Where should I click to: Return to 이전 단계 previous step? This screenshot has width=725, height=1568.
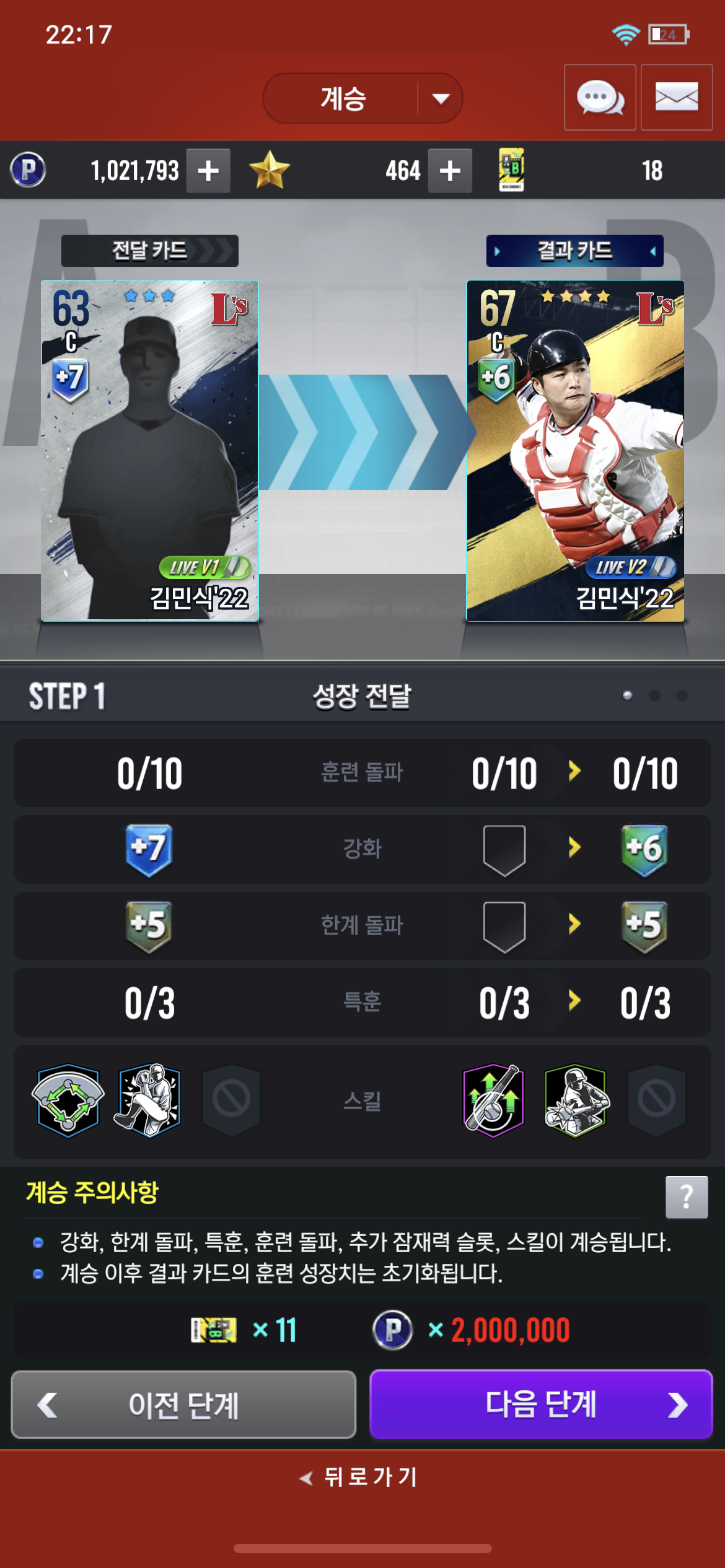183,1404
